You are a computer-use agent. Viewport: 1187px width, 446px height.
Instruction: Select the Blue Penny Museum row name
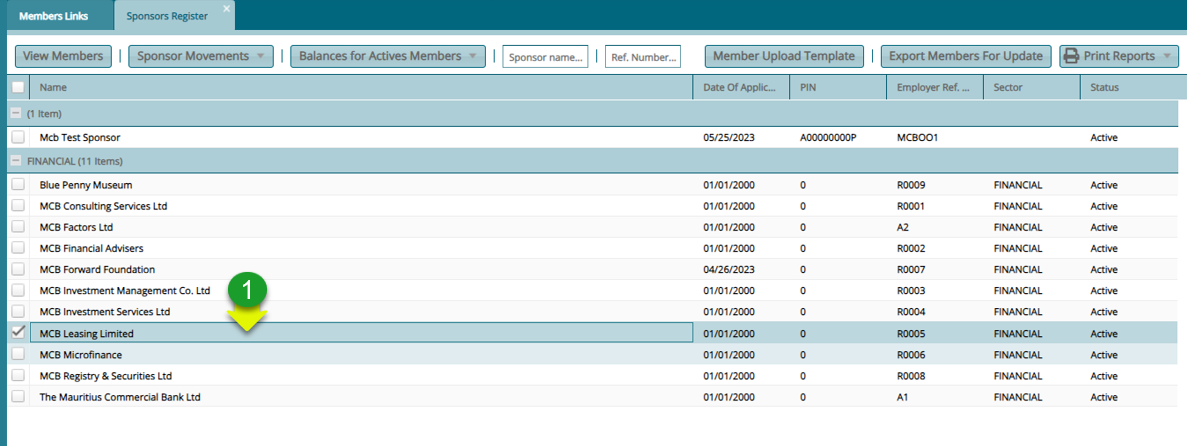[86, 185]
